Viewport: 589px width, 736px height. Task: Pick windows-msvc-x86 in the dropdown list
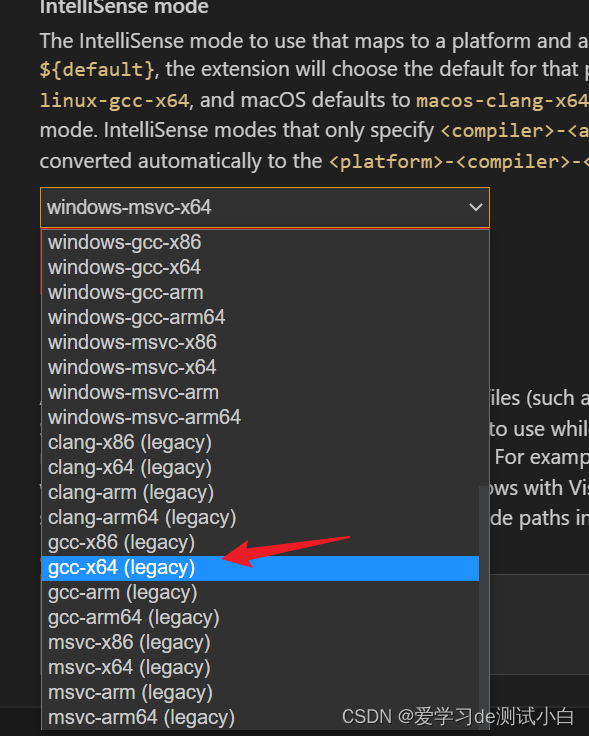(260, 342)
